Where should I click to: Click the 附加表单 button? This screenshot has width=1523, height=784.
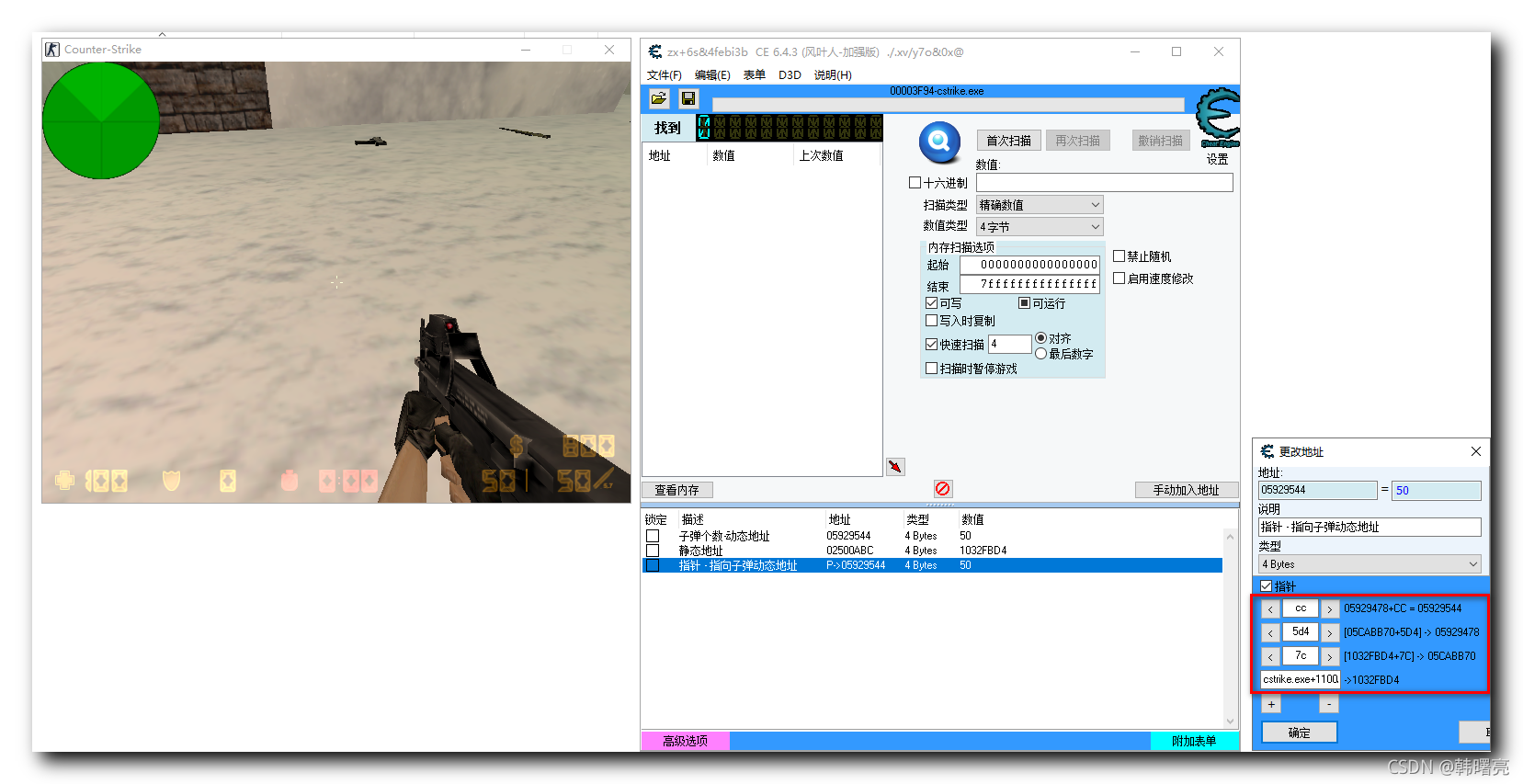[x=1194, y=741]
